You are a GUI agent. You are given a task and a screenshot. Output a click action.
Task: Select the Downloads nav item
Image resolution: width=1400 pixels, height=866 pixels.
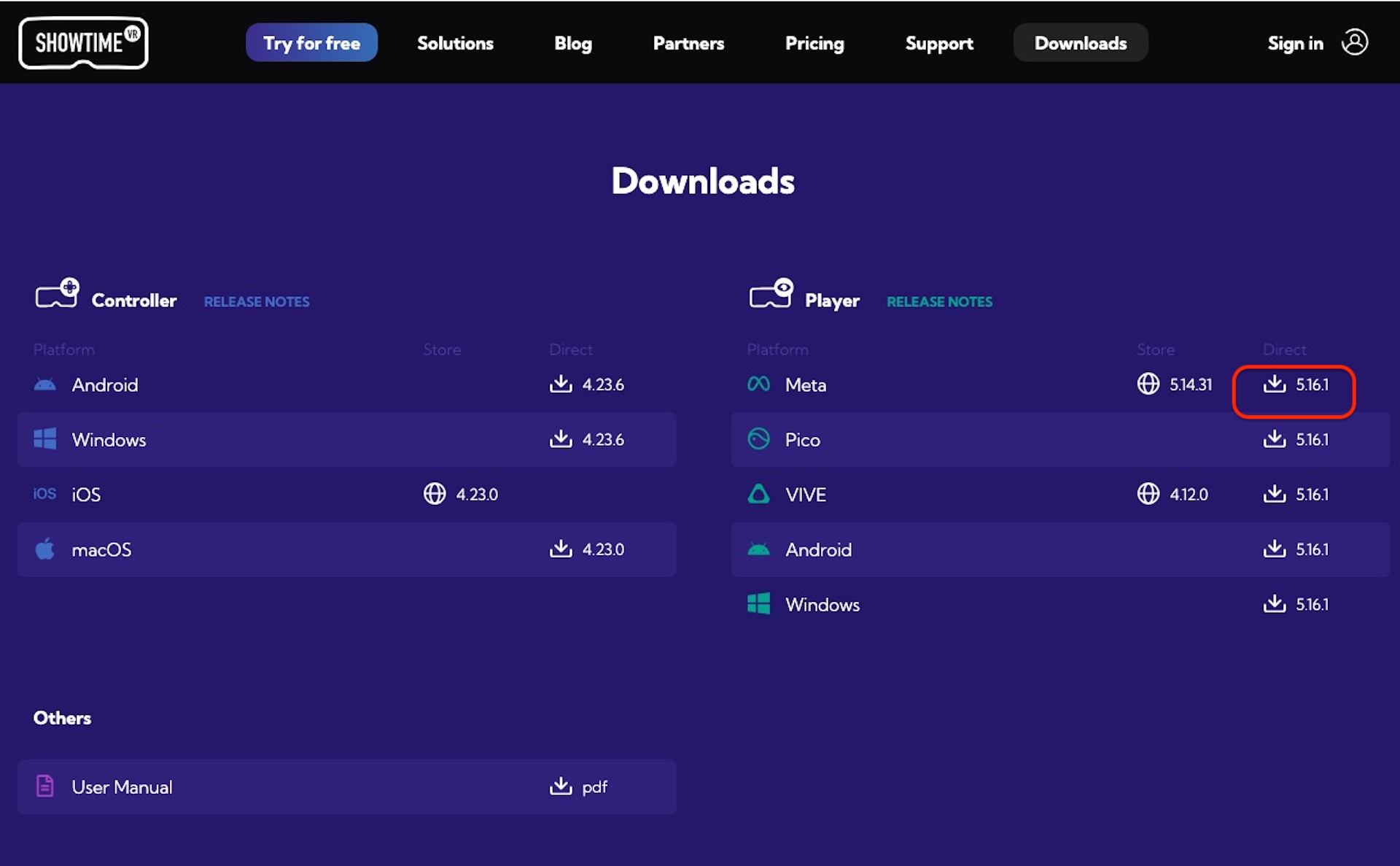(x=1081, y=43)
